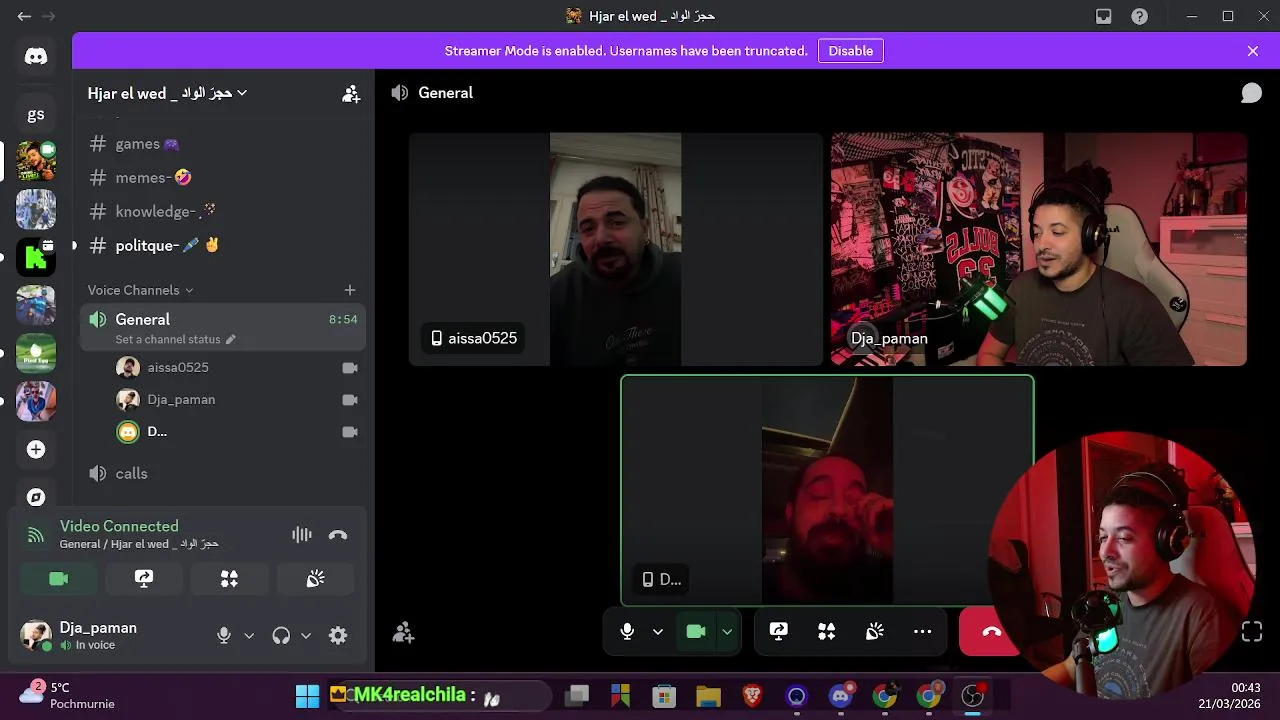Disable Streamer Mode via banner button
This screenshot has width=1280, height=720.
coord(850,51)
